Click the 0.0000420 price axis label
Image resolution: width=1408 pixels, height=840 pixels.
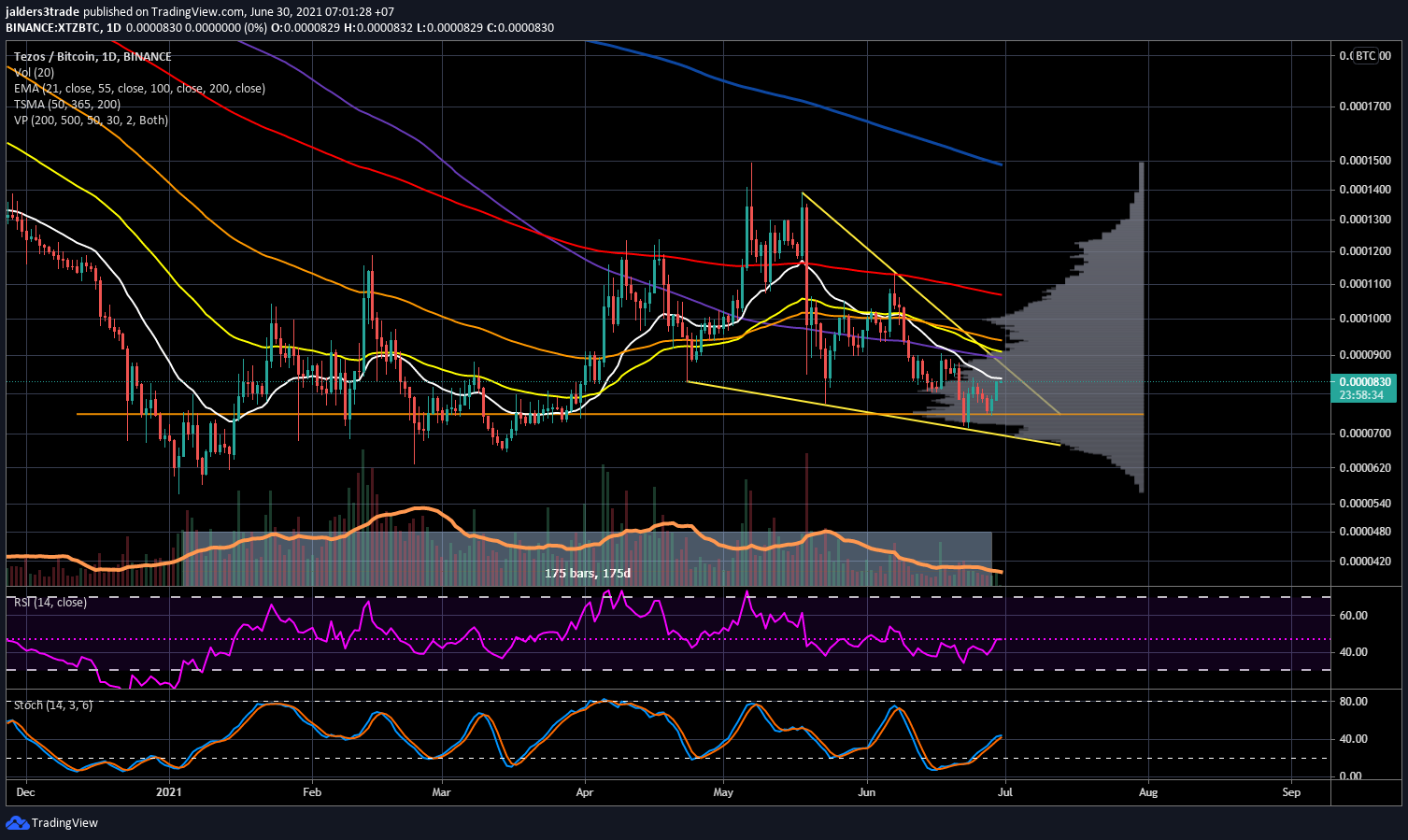click(x=1364, y=562)
